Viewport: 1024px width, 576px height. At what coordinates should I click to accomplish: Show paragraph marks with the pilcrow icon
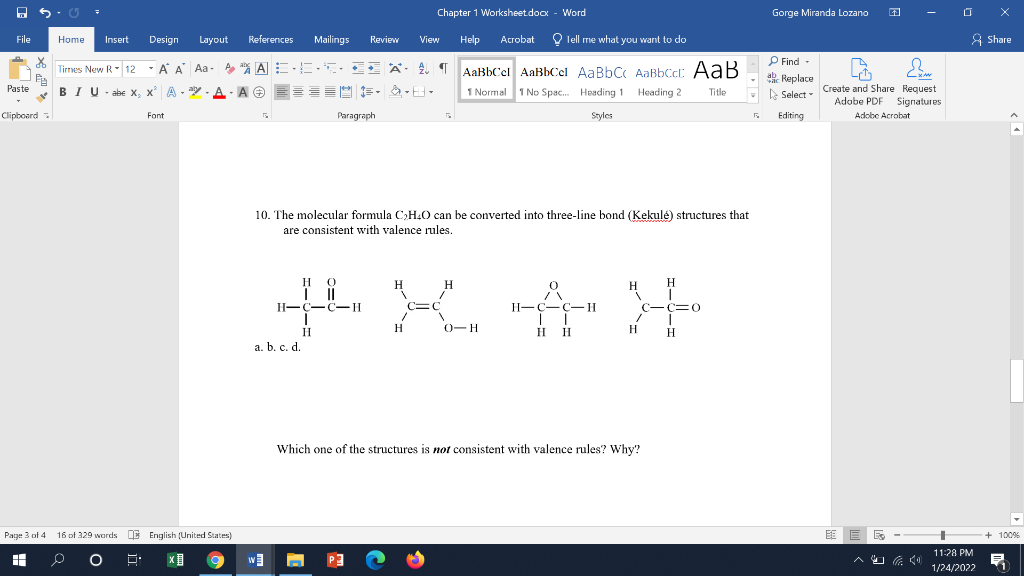pyautogui.click(x=441, y=68)
